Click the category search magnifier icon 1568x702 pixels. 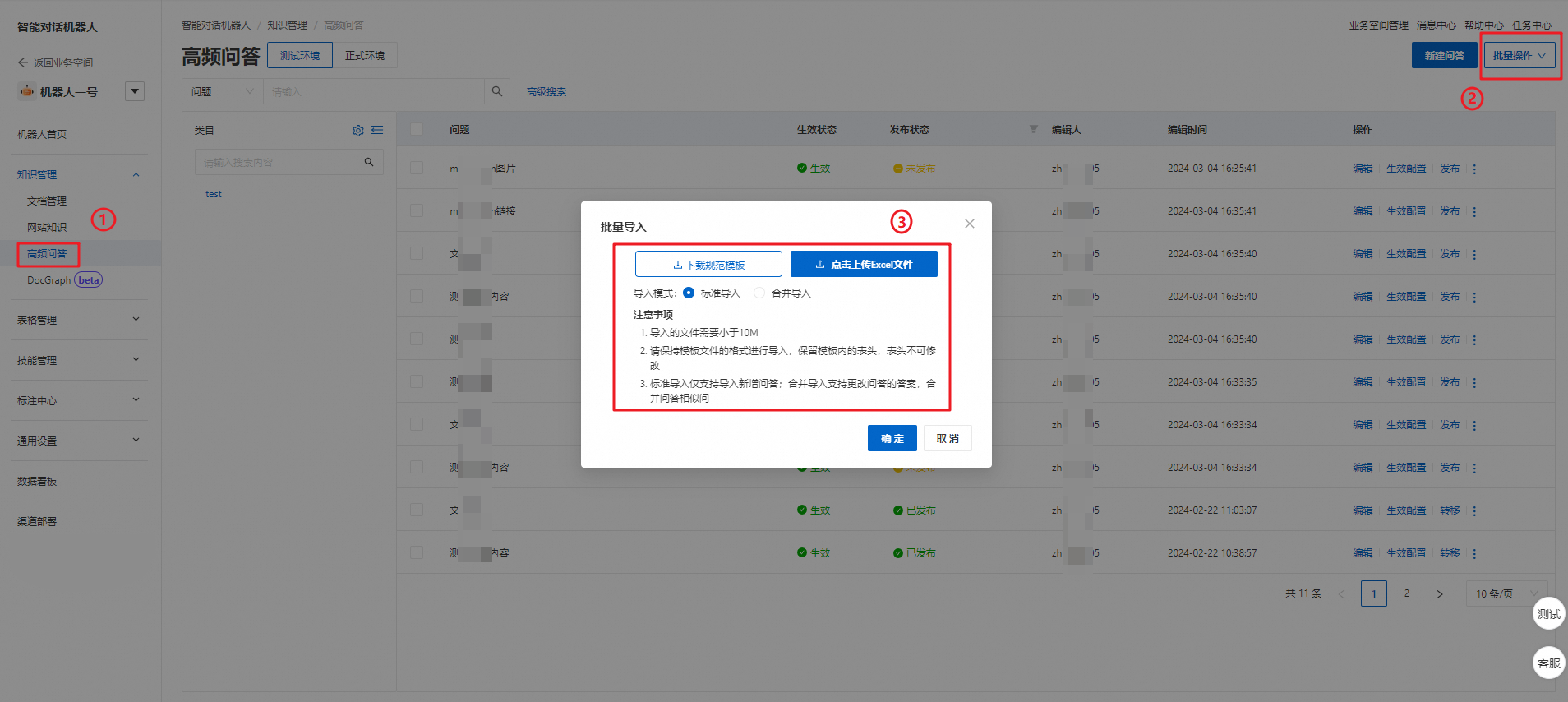[x=369, y=162]
